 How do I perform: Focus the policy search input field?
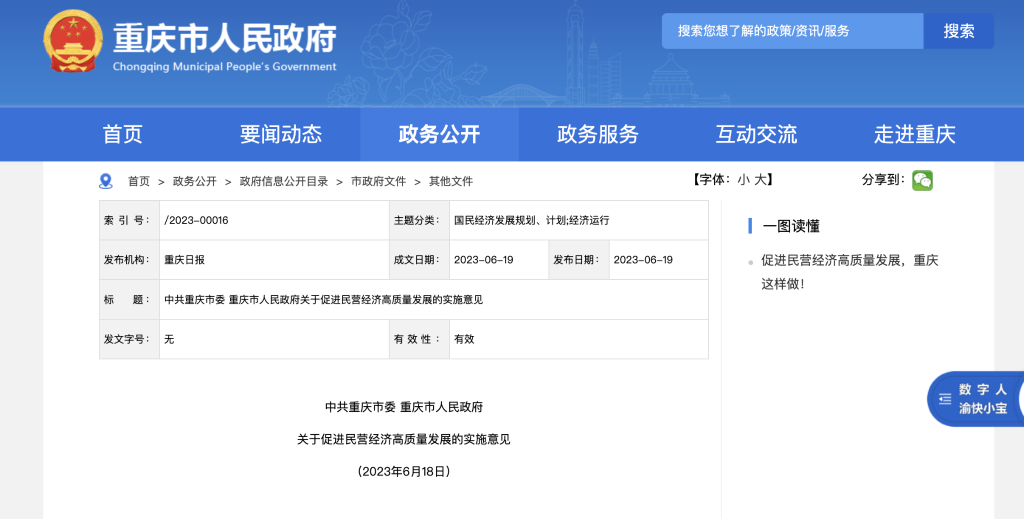(x=791, y=31)
